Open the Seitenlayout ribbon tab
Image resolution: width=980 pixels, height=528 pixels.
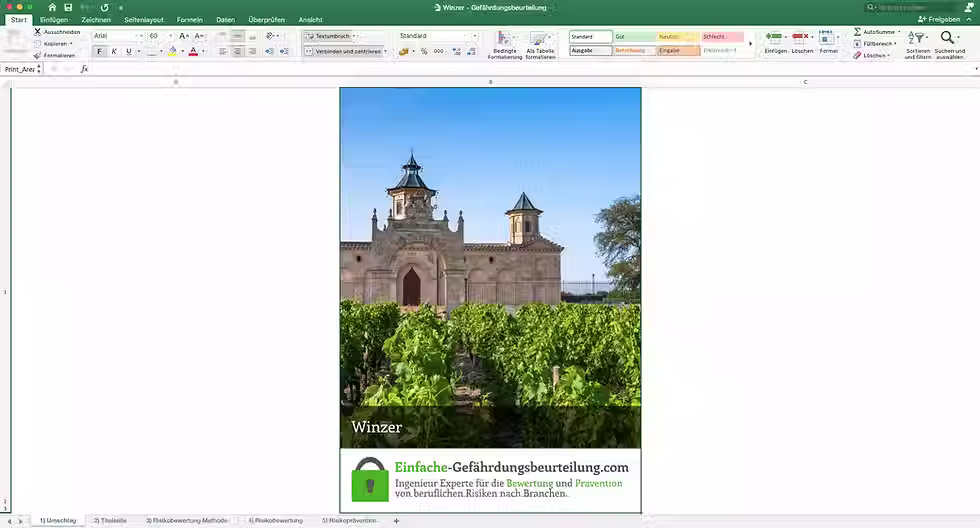point(144,20)
